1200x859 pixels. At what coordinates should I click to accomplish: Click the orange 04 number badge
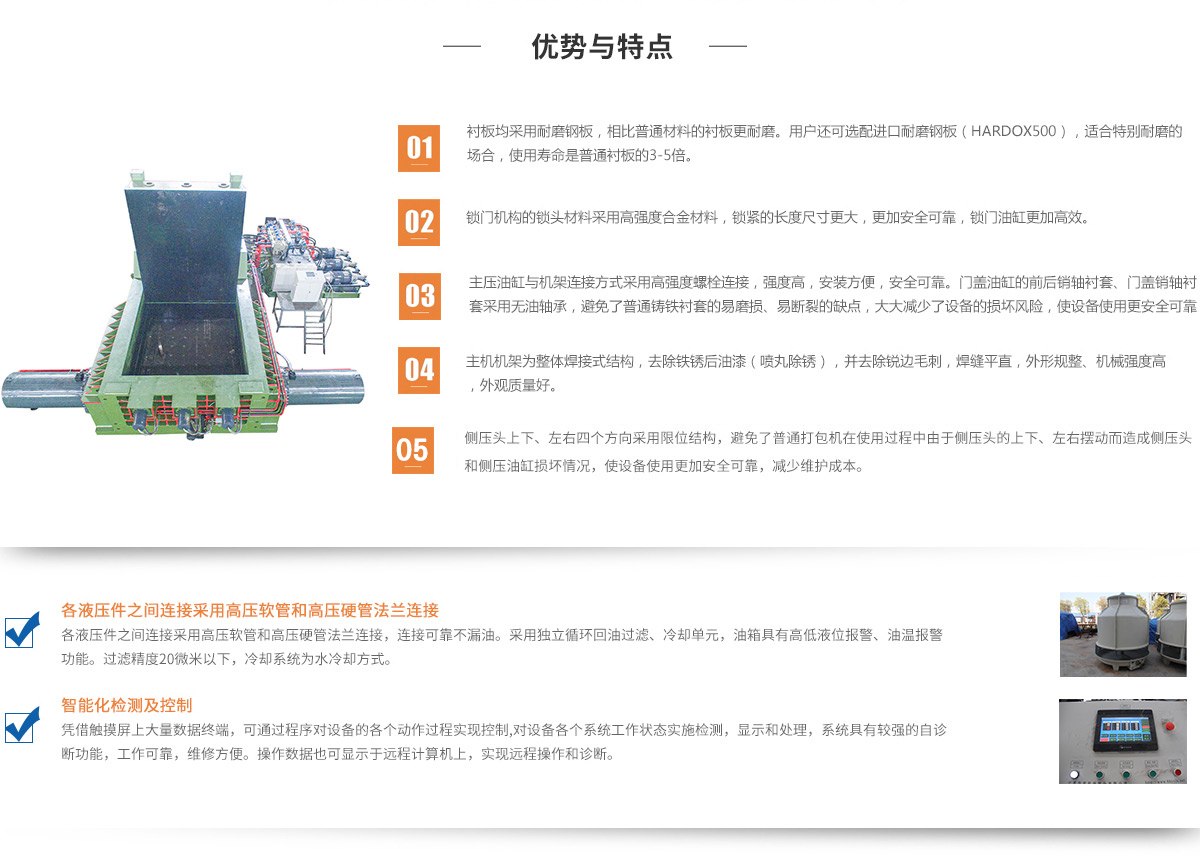[419, 371]
